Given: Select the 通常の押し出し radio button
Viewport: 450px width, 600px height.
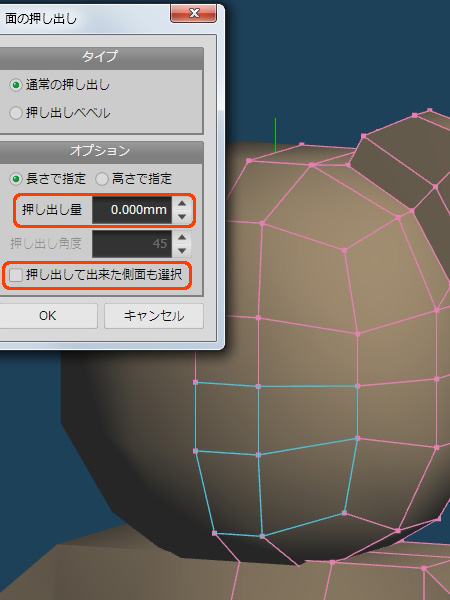Looking at the screenshot, I should (16, 85).
